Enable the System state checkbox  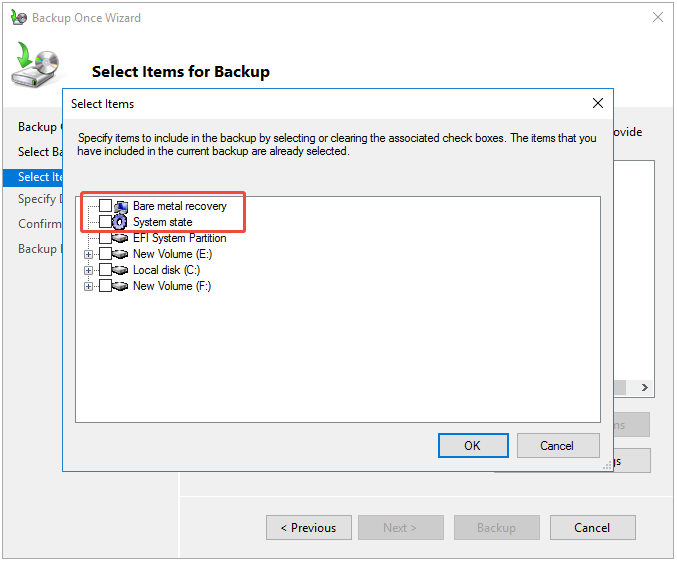coord(105,222)
